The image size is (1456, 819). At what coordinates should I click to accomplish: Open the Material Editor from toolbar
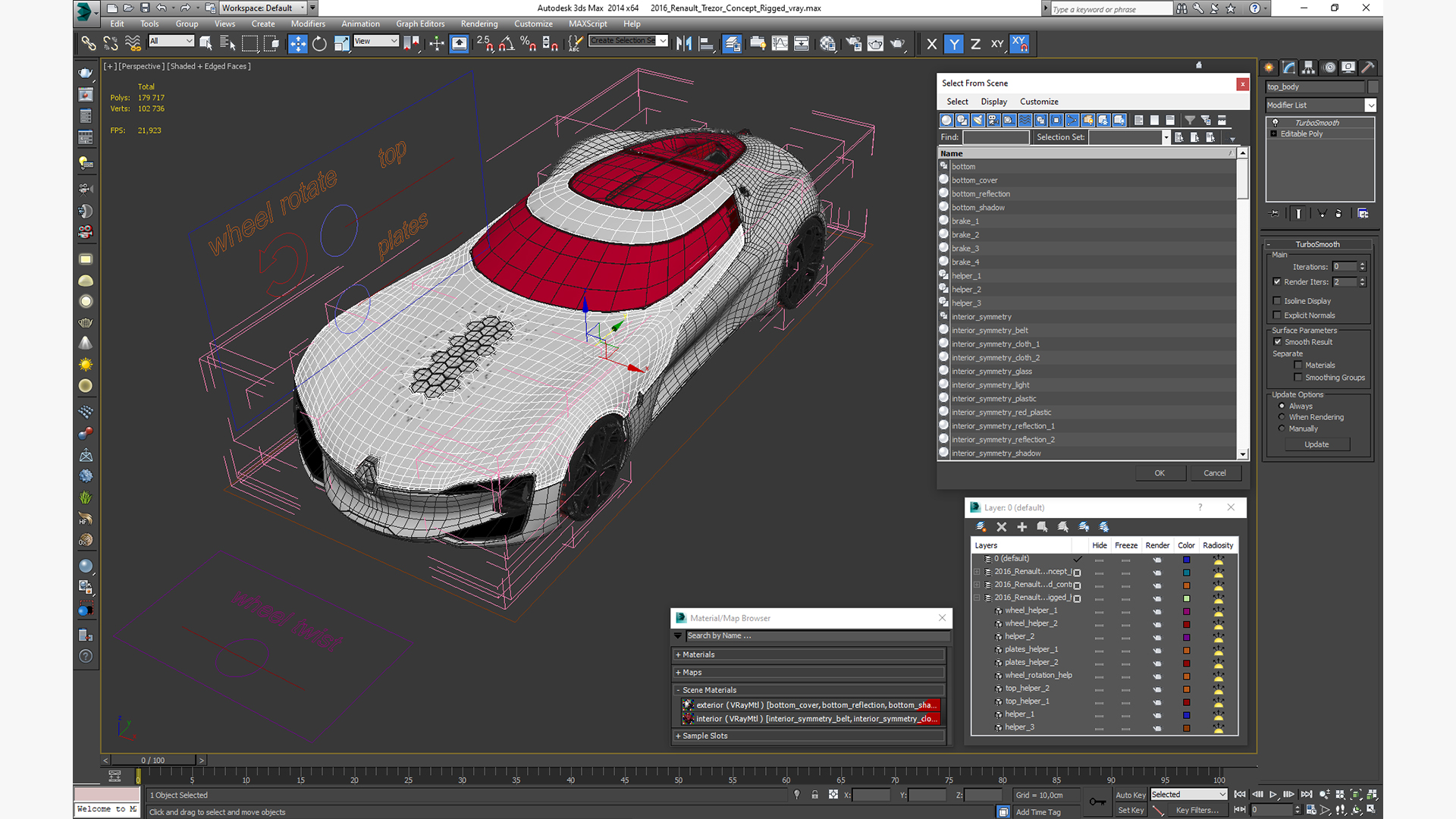coord(828,44)
